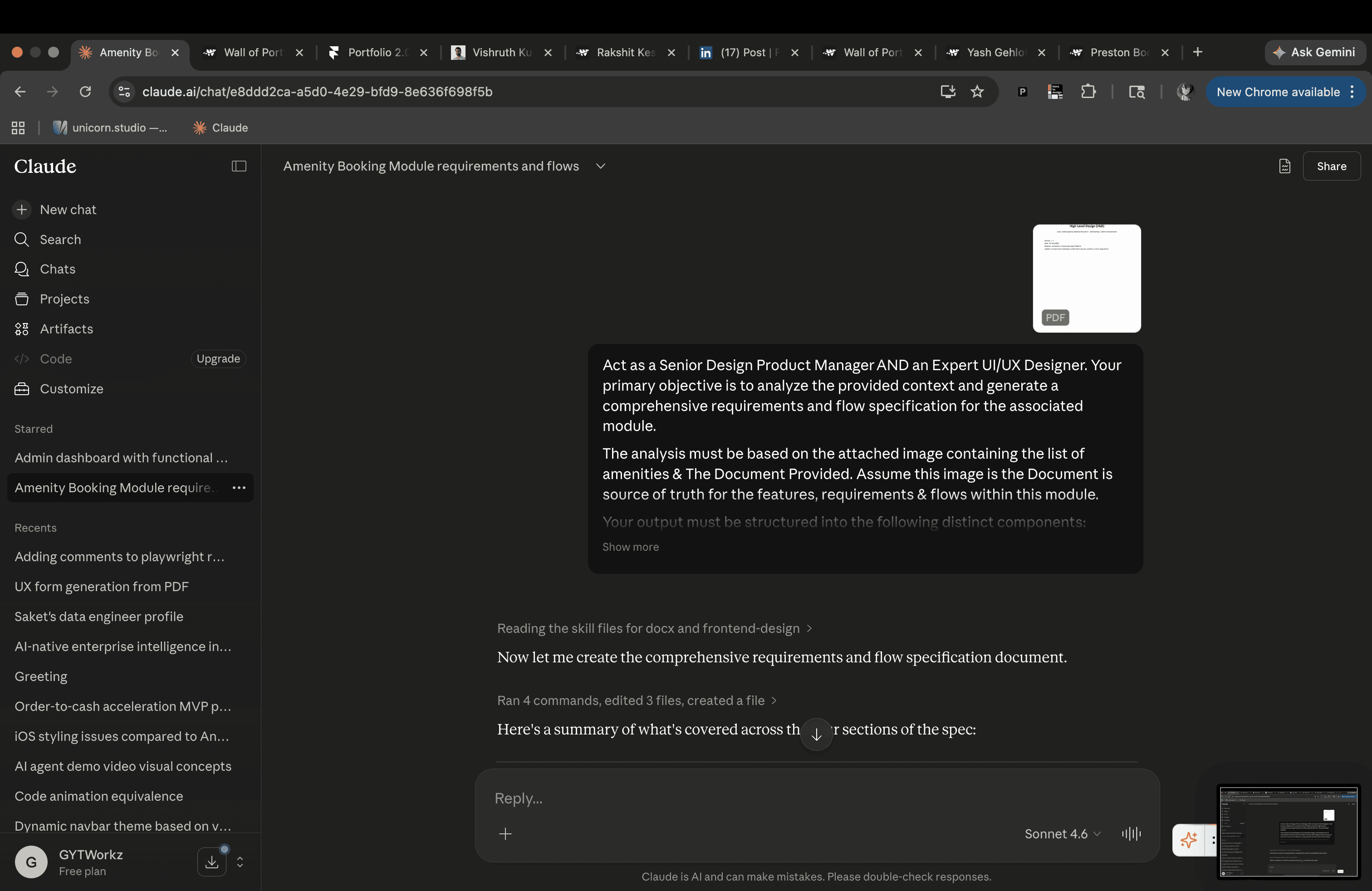Open the Artifacts section
The width and height of the screenshot is (1372, 891).
coord(66,328)
